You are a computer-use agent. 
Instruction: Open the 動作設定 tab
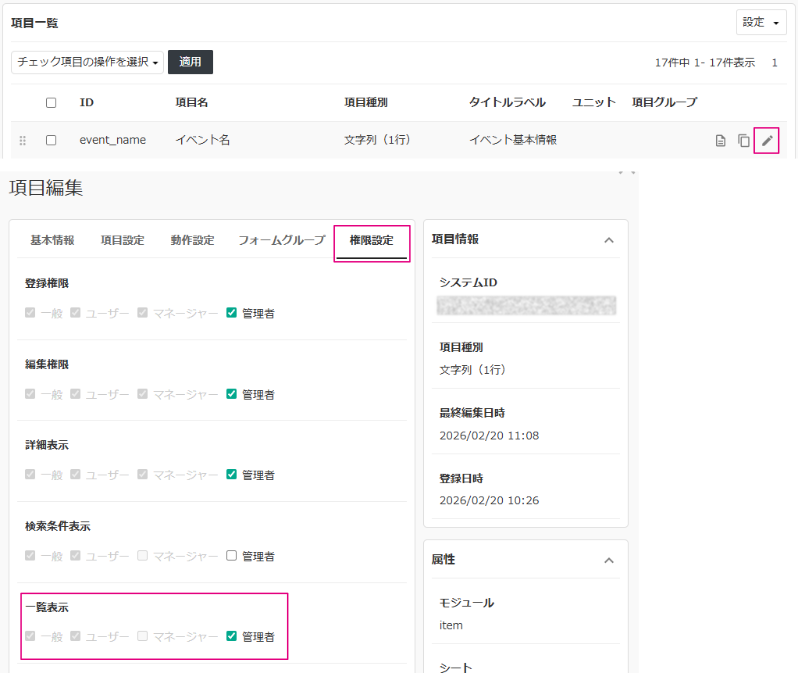[x=192, y=240]
